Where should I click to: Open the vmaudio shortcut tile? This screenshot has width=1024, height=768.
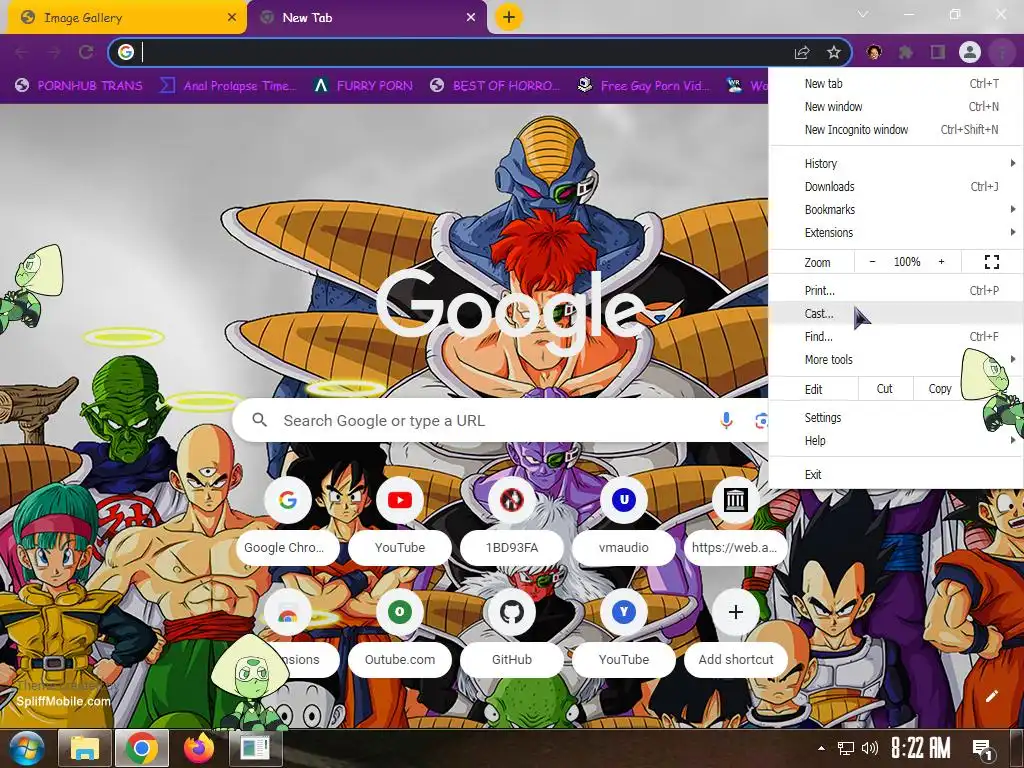tap(624, 520)
